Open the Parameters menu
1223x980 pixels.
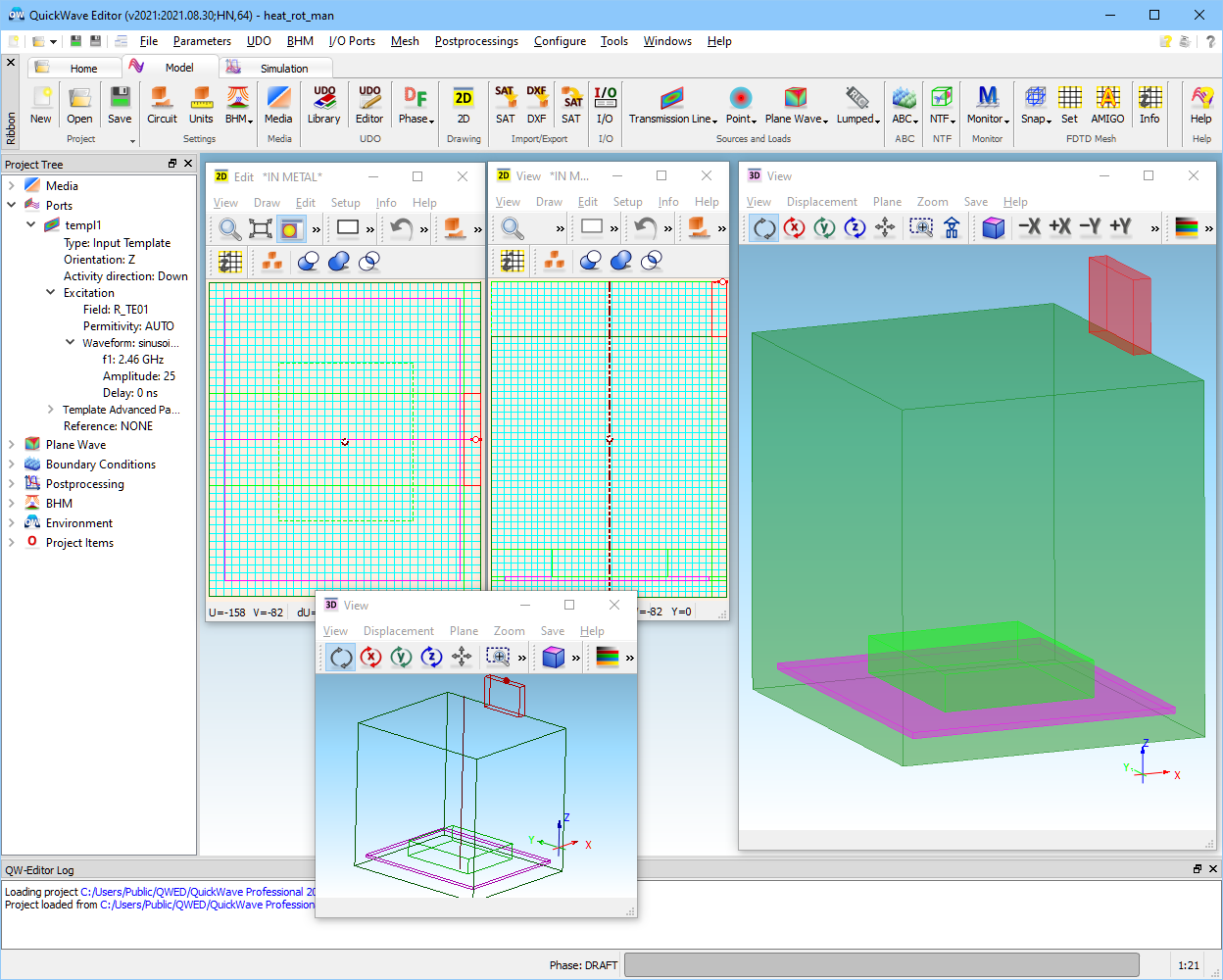[202, 41]
